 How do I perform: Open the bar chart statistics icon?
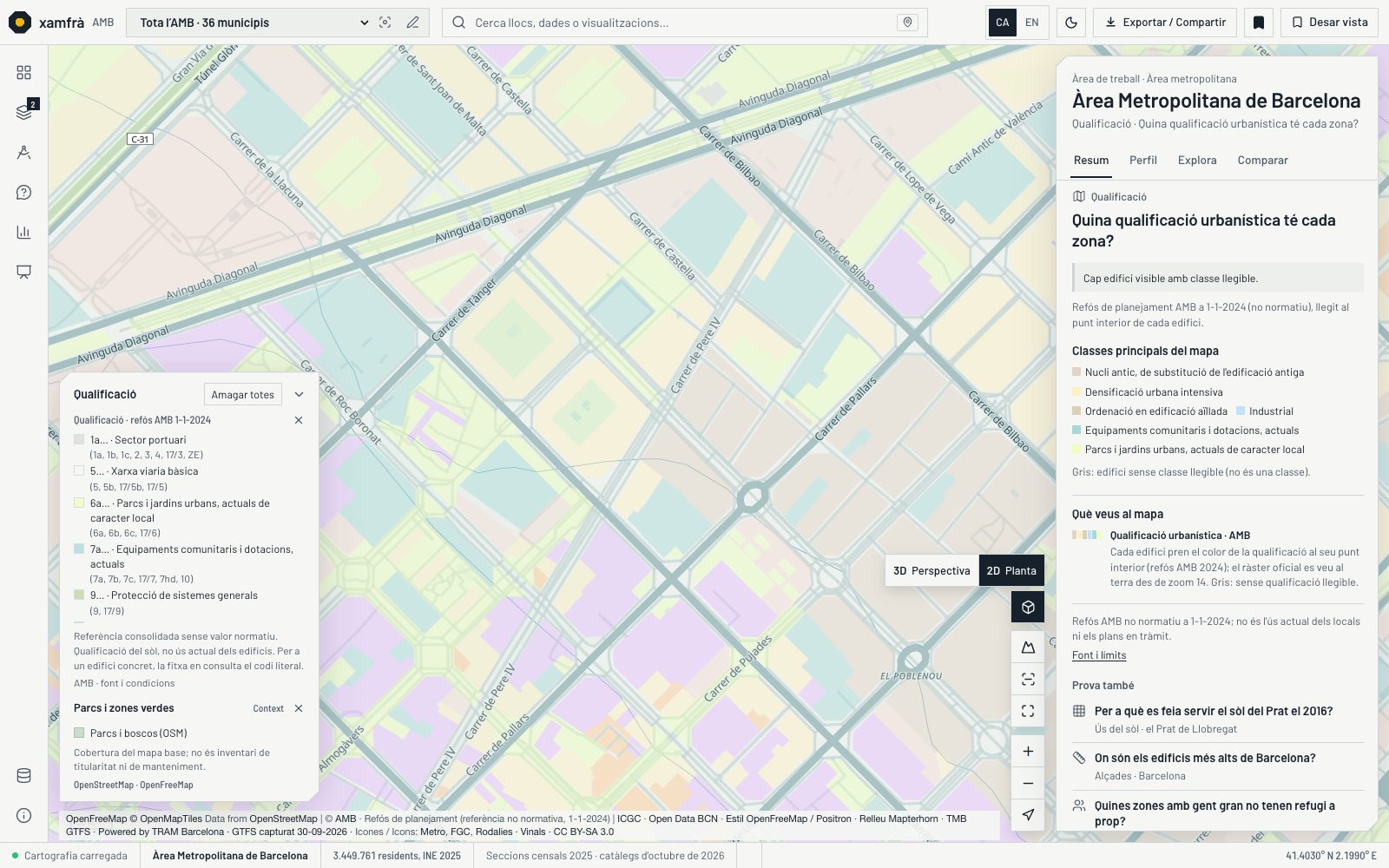pos(23,232)
